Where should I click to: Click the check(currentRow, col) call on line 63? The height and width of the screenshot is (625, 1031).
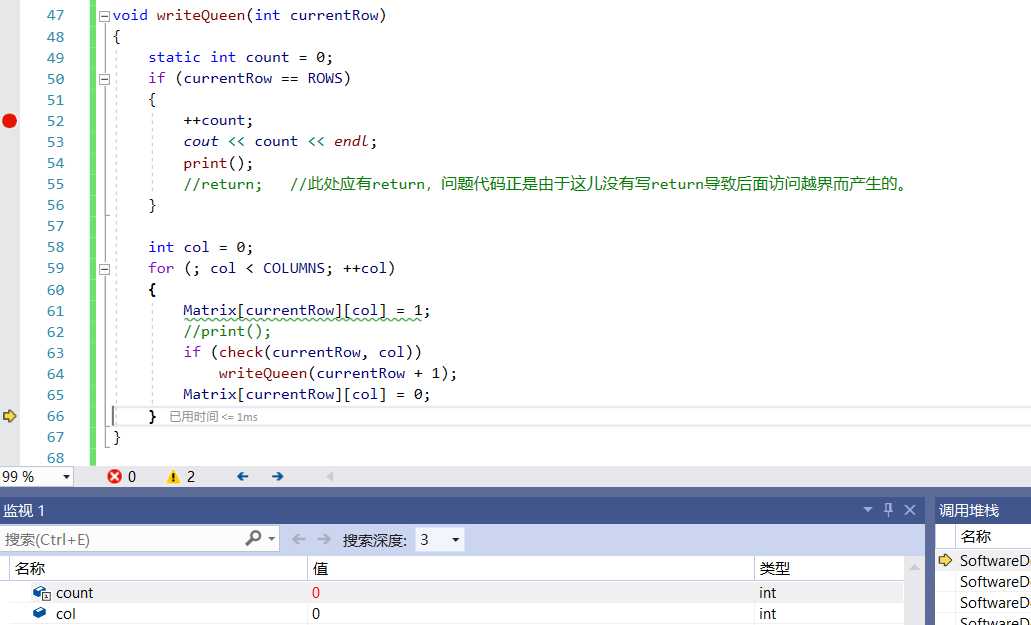tap(316, 353)
